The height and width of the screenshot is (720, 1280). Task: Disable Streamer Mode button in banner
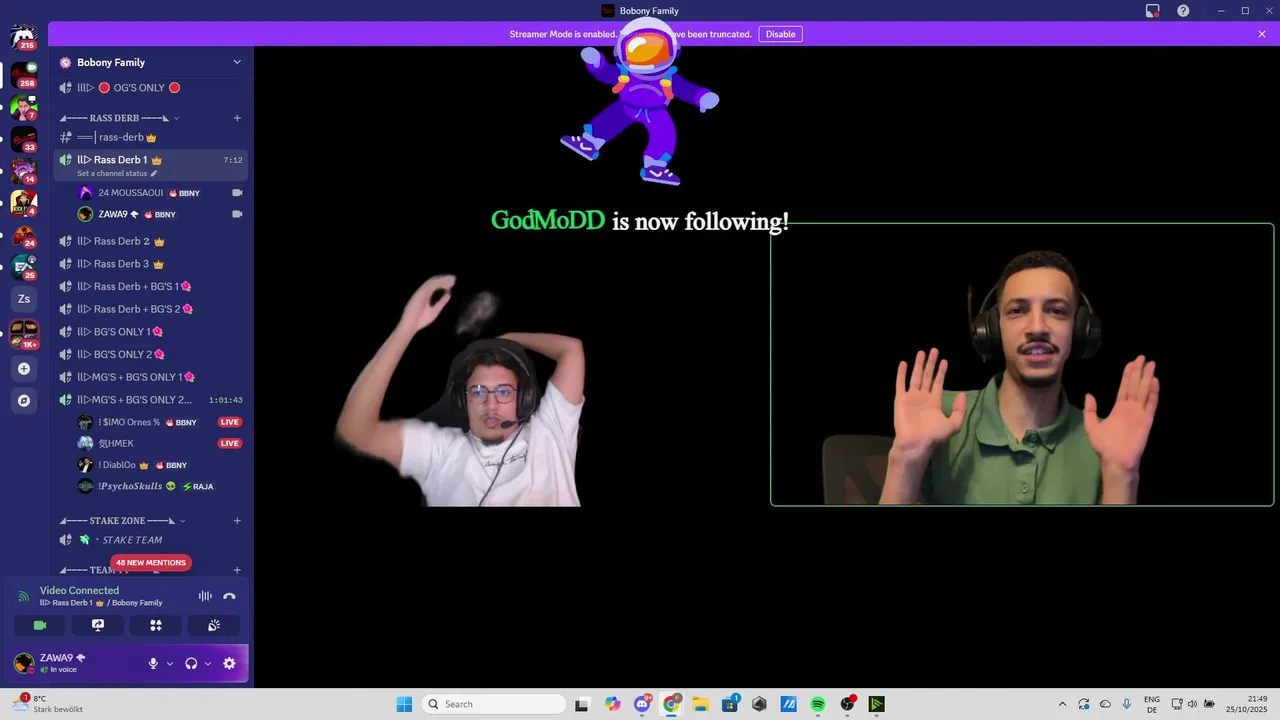(780, 34)
